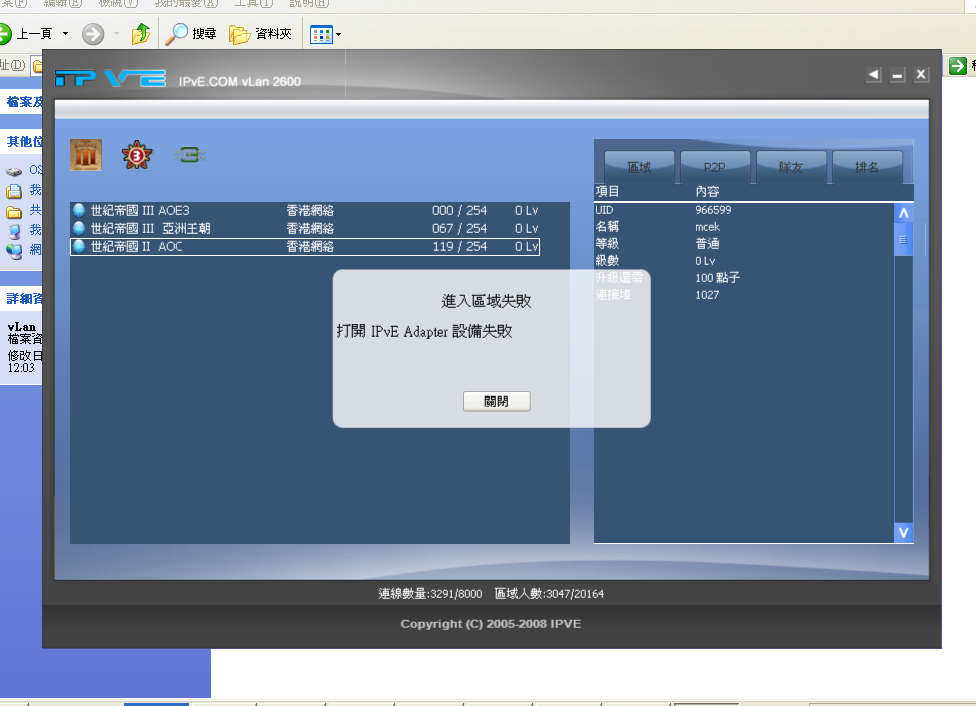Switch to the 區域 tab

639,167
